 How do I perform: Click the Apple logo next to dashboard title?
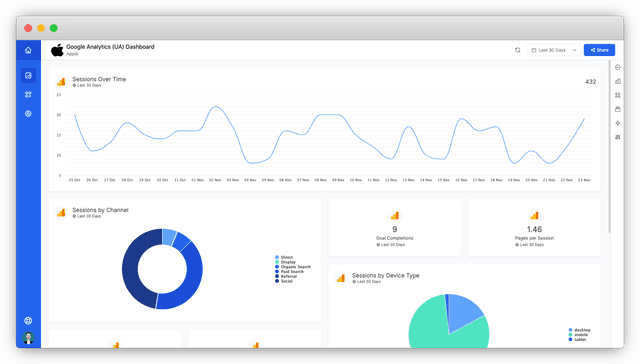point(57,50)
